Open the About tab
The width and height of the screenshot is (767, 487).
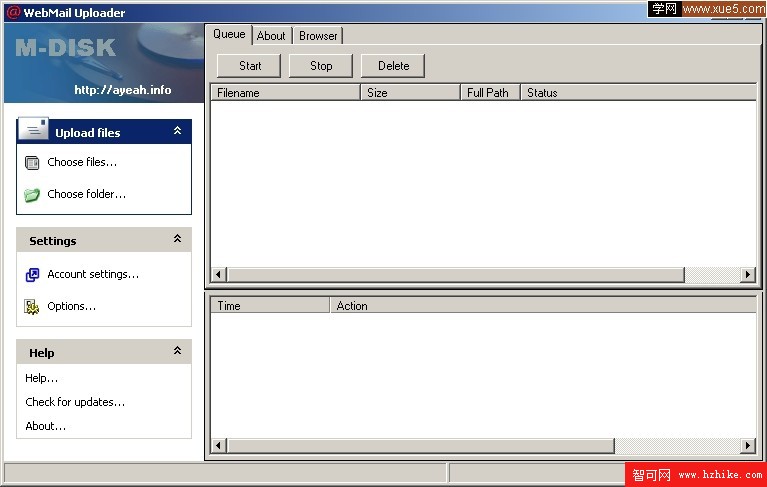click(271, 36)
